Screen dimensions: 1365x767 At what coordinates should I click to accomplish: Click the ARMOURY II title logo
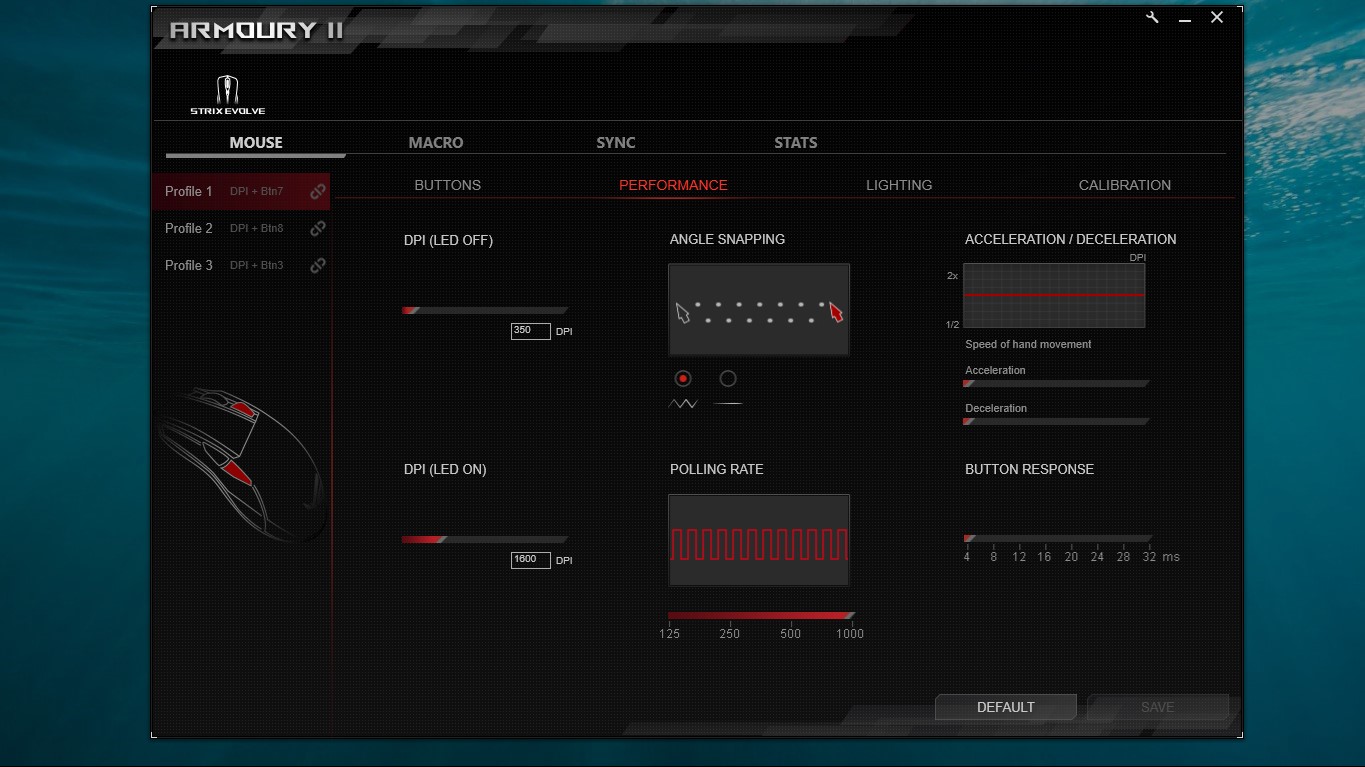coord(256,30)
